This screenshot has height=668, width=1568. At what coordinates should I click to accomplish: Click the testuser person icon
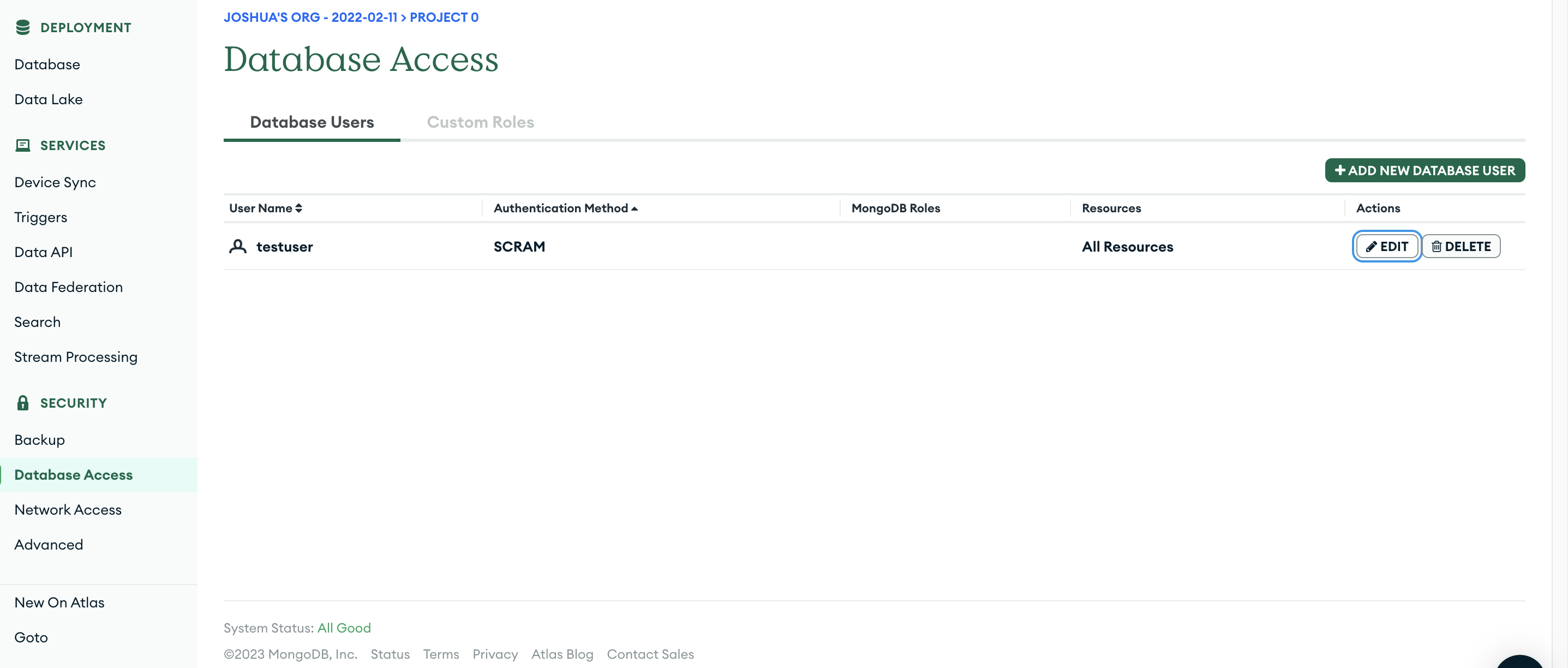(x=237, y=246)
